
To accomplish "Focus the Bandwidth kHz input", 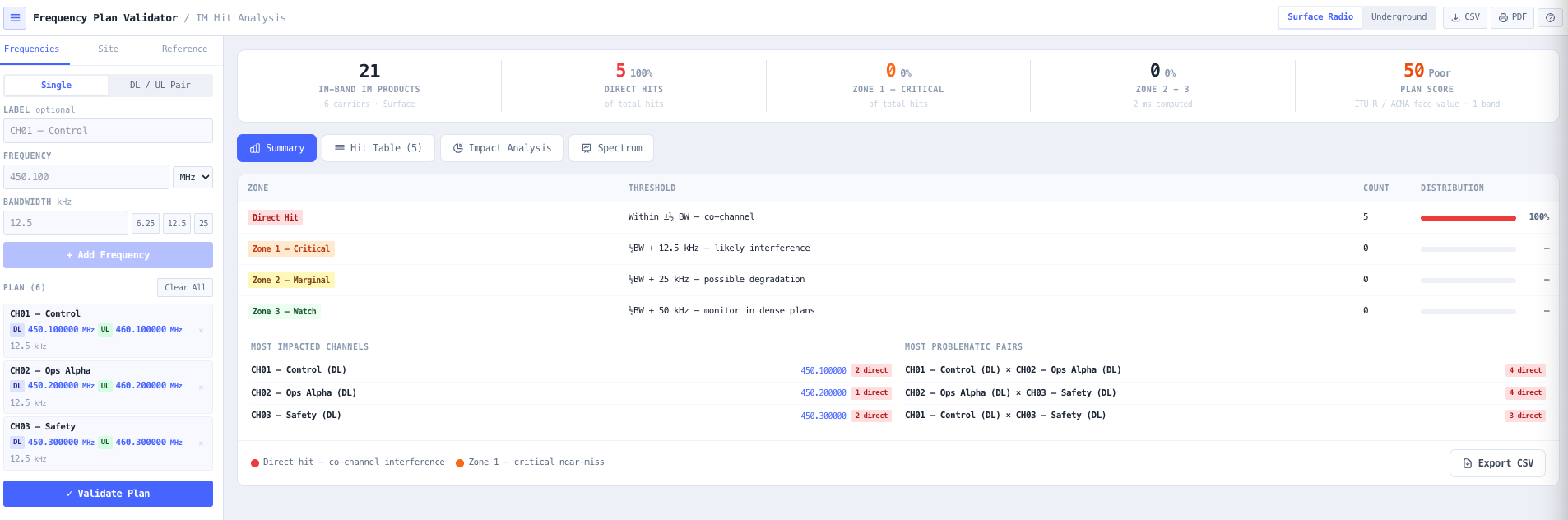I will [66, 223].
